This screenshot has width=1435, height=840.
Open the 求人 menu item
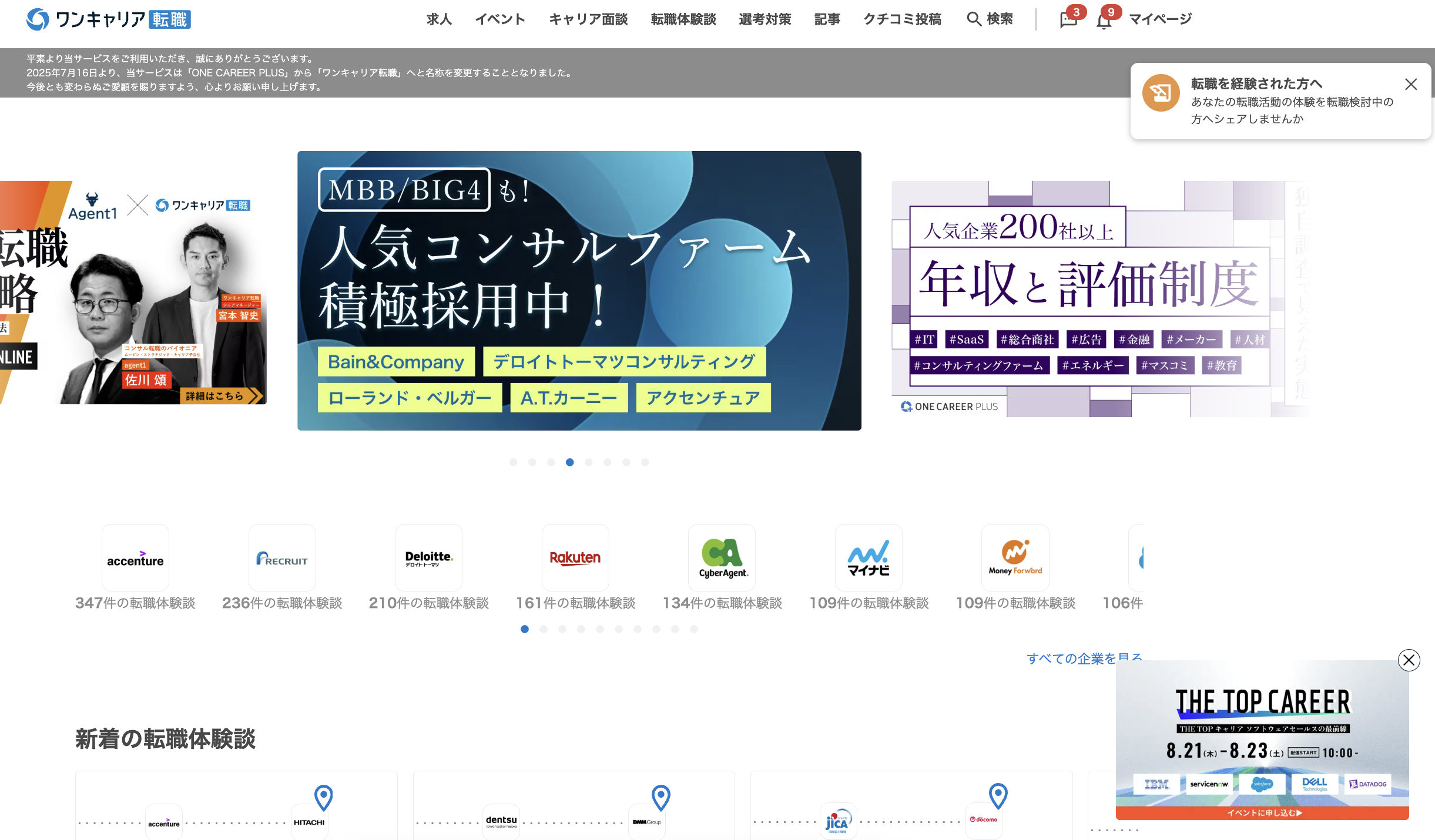click(x=439, y=19)
